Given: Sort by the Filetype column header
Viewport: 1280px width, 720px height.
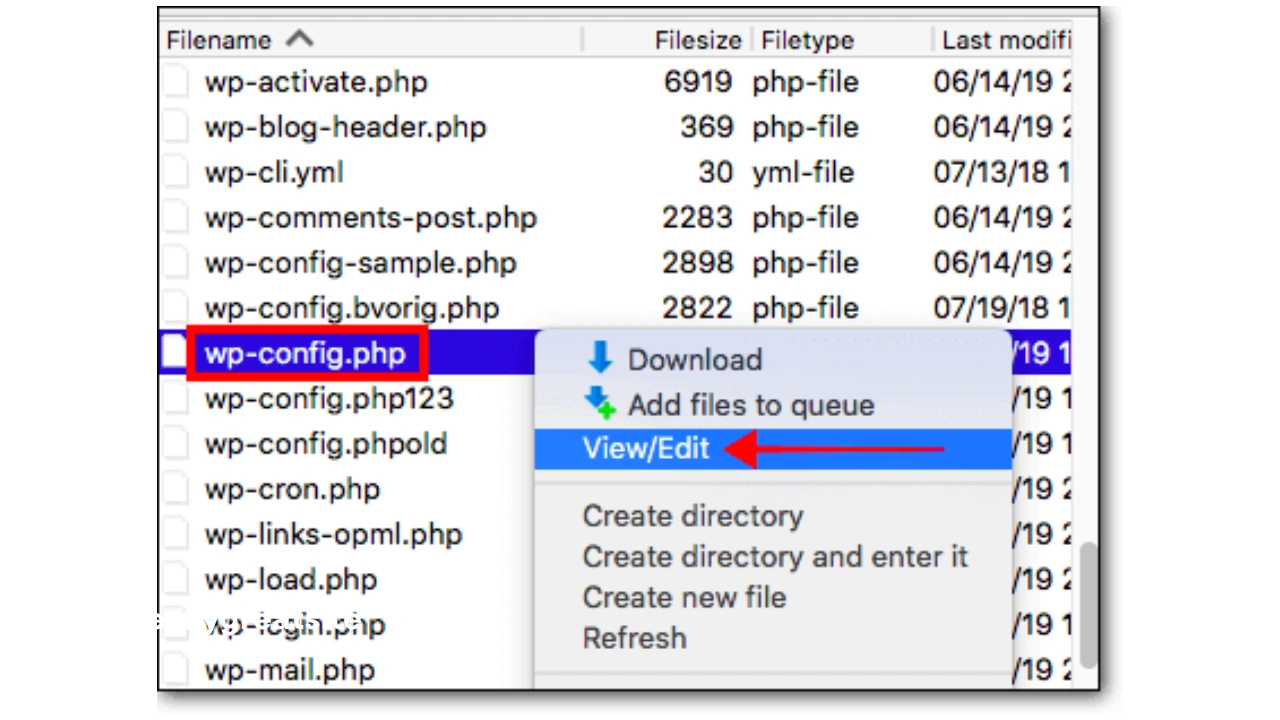Looking at the screenshot, I should click(x=808, y=40).
